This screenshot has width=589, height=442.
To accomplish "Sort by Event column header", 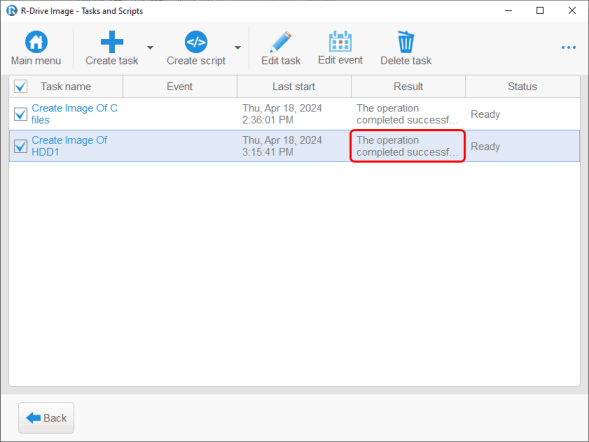I will point(180,86).
